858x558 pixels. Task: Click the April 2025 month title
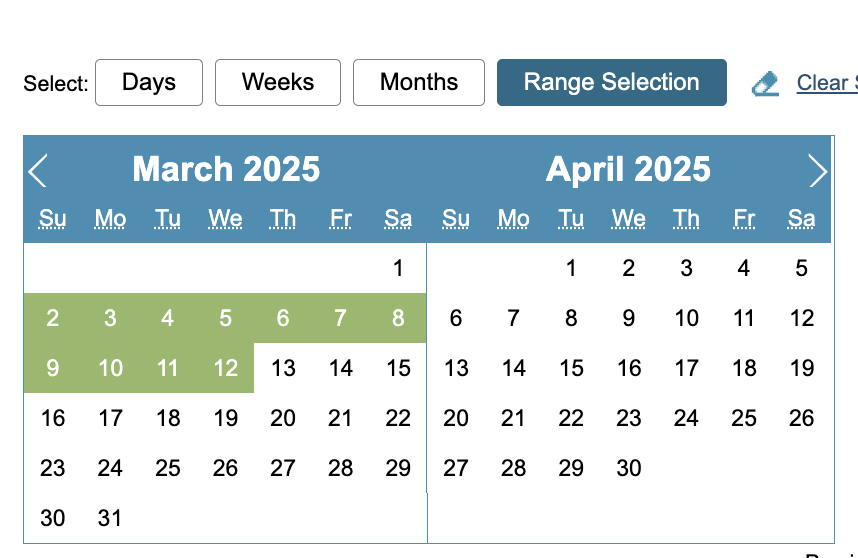point(628,169)
